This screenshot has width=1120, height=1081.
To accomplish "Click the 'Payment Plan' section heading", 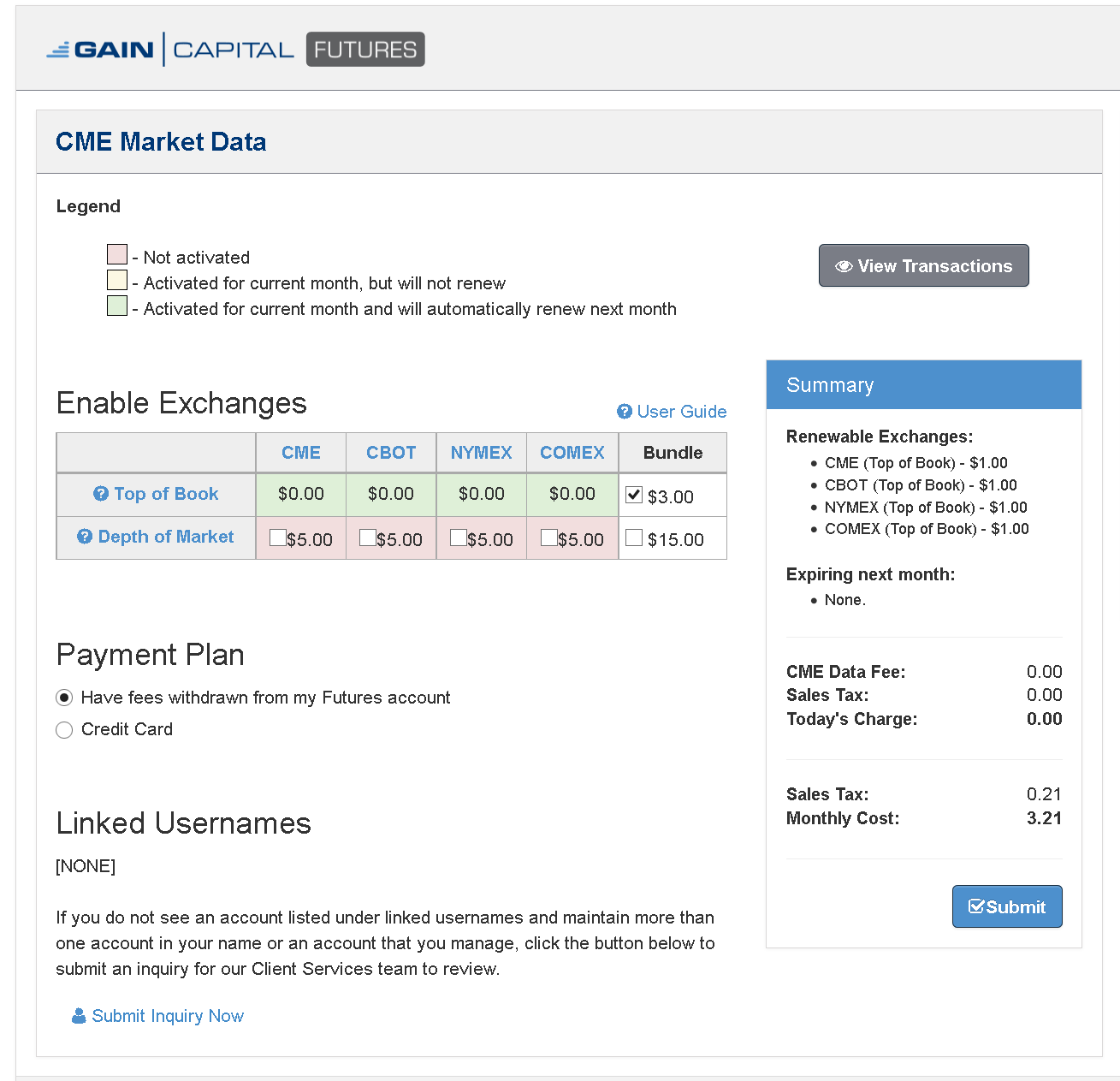I will [x=151, y=655].
